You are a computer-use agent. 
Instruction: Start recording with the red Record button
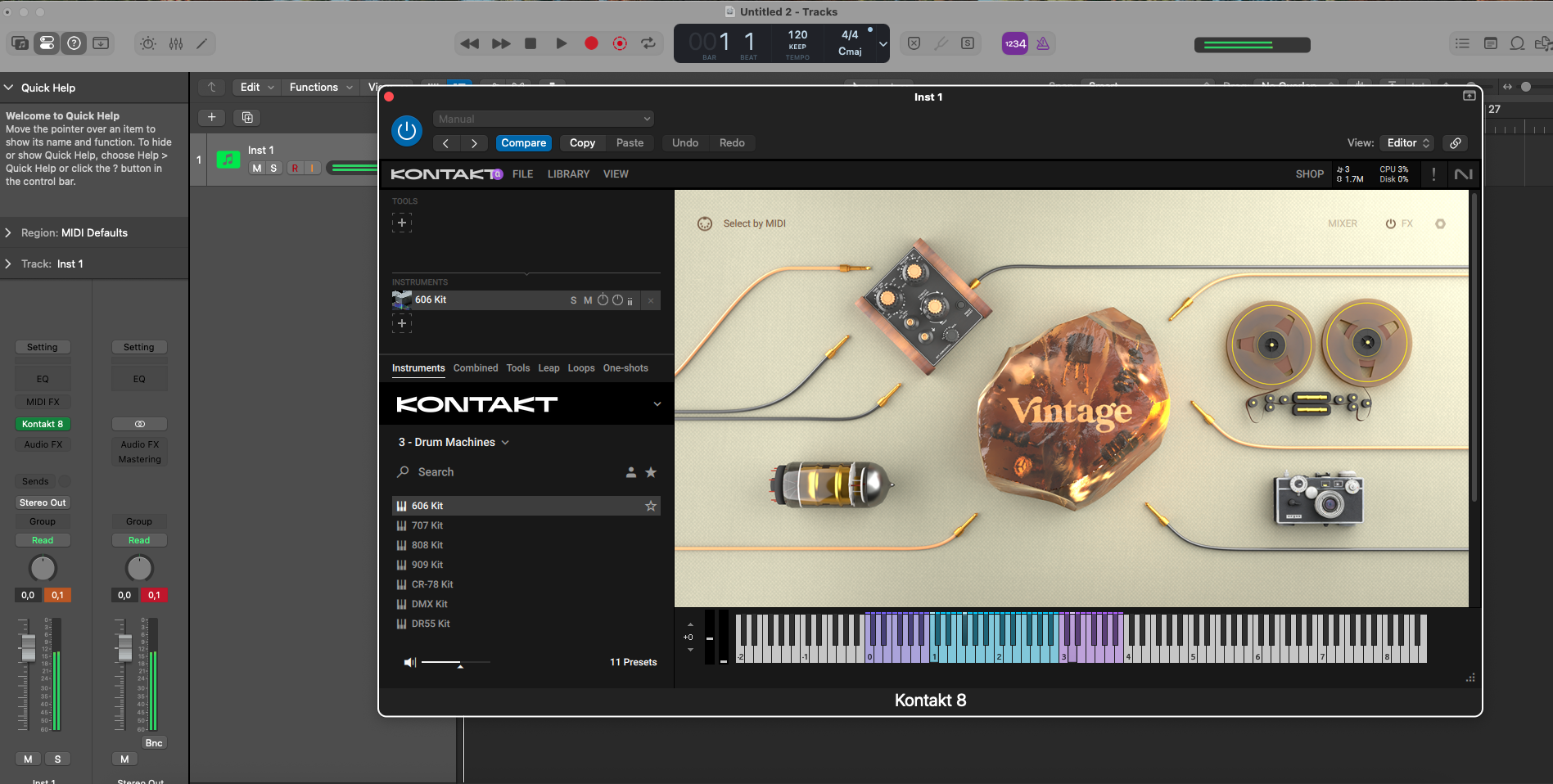click(x=591, y=43)
